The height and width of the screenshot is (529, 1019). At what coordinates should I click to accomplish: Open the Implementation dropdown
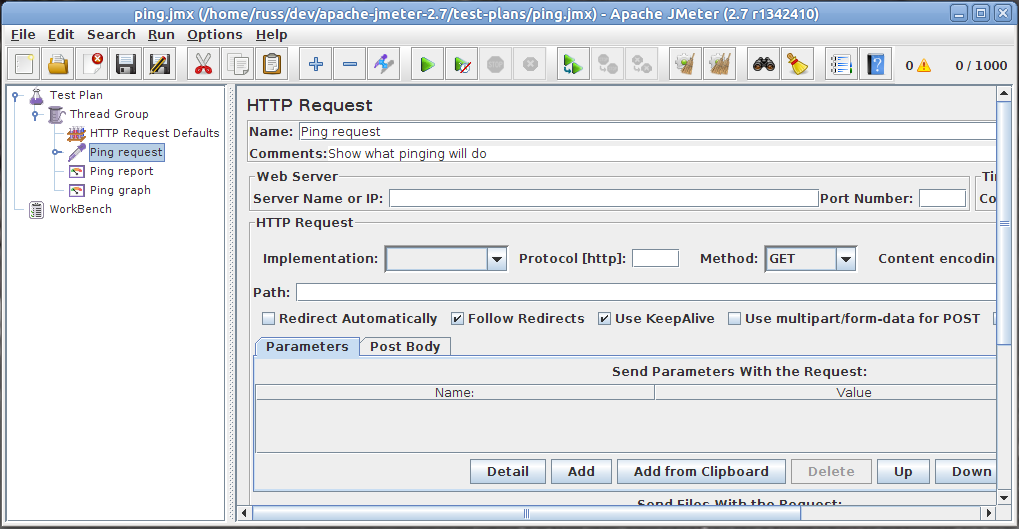pos(497,259)
